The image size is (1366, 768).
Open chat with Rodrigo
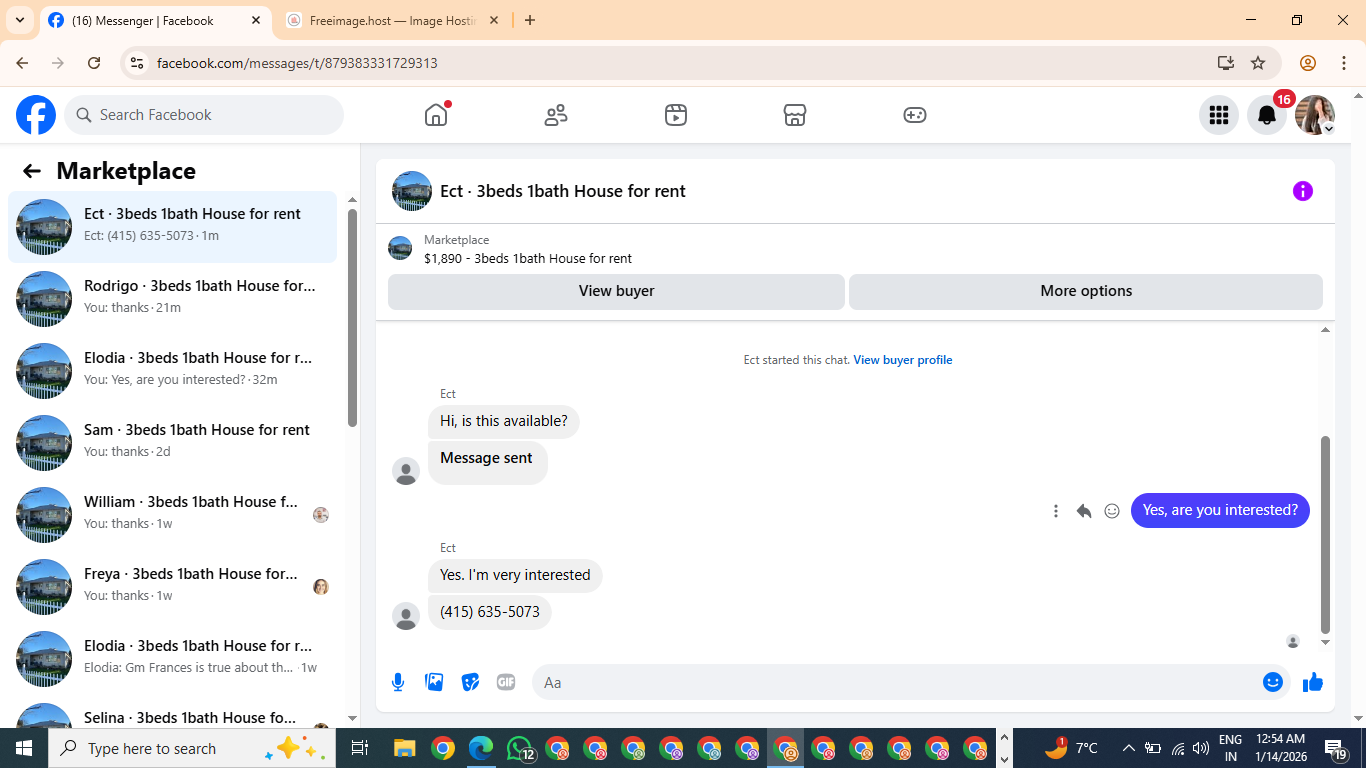point(172,299)
